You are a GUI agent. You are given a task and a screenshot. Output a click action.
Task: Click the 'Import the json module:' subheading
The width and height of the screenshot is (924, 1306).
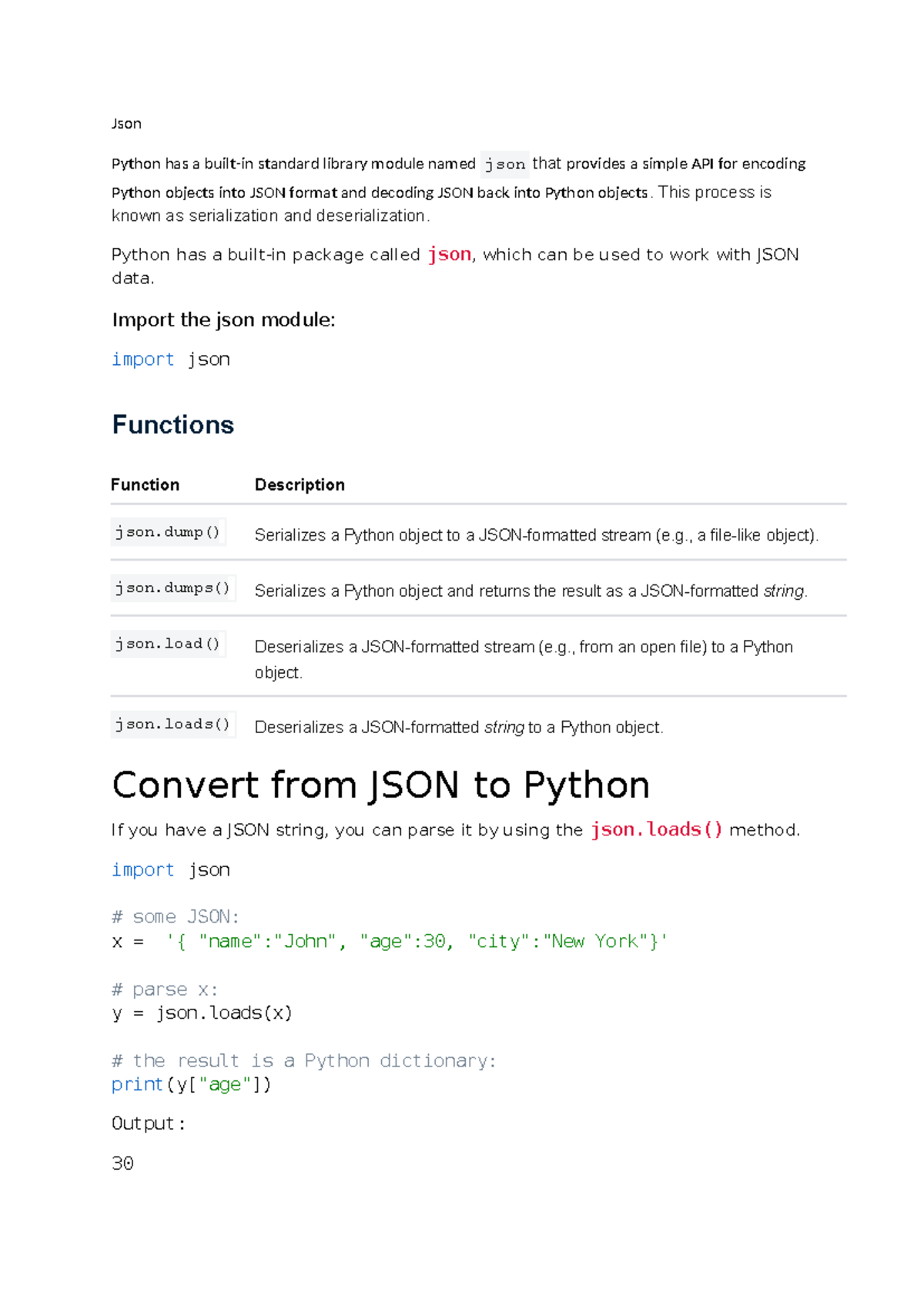(223, 320)
